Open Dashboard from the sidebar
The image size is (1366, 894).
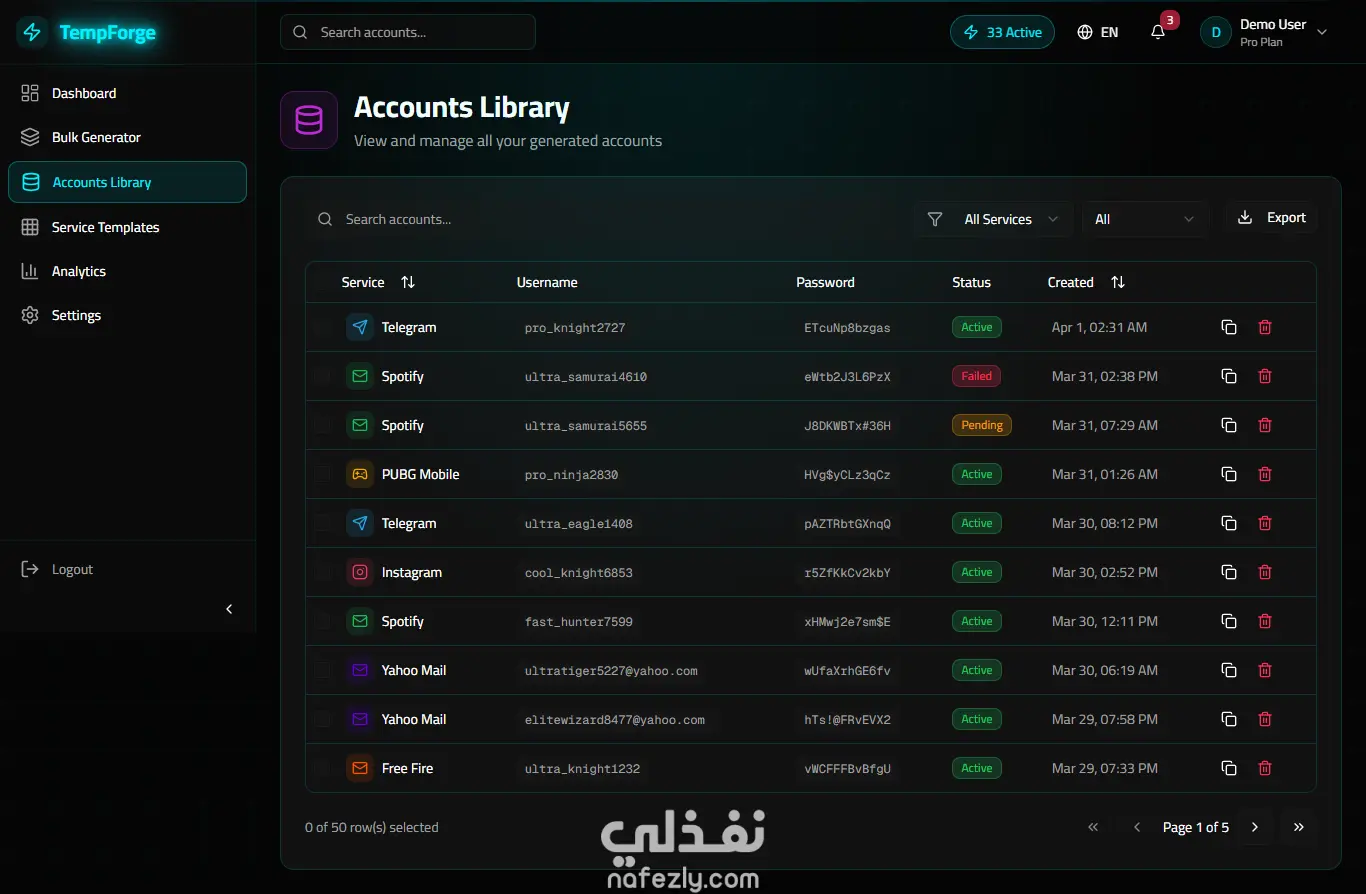127,93
